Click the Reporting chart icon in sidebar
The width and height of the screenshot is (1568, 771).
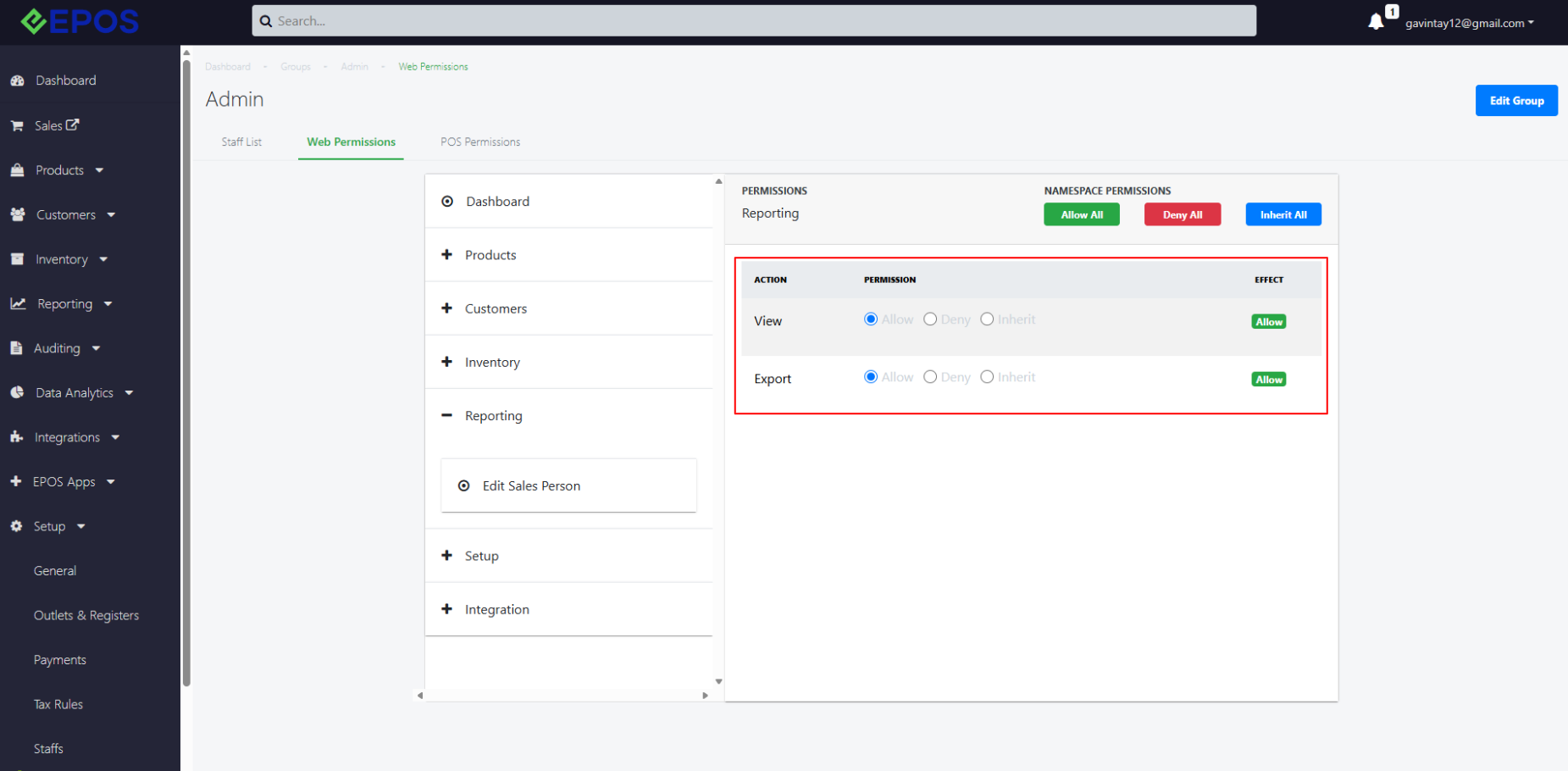[x=18, y=303]
